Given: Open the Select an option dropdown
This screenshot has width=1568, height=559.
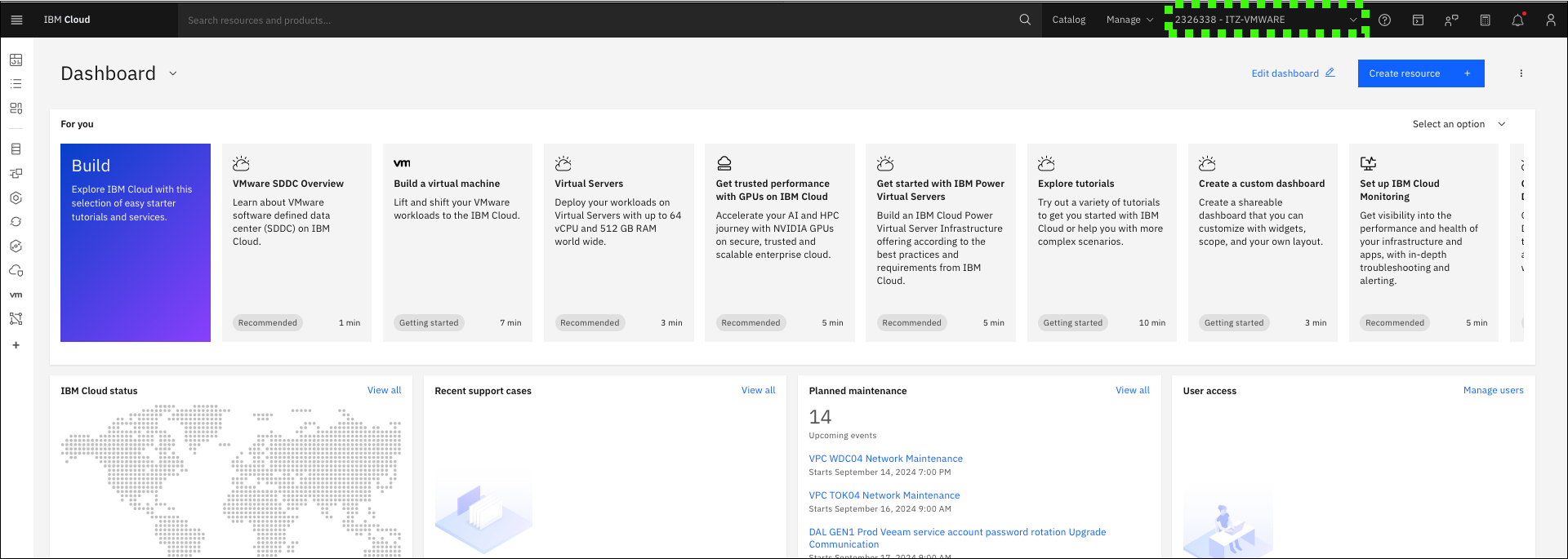Looking at the screenshot, I should [1459, 124].
